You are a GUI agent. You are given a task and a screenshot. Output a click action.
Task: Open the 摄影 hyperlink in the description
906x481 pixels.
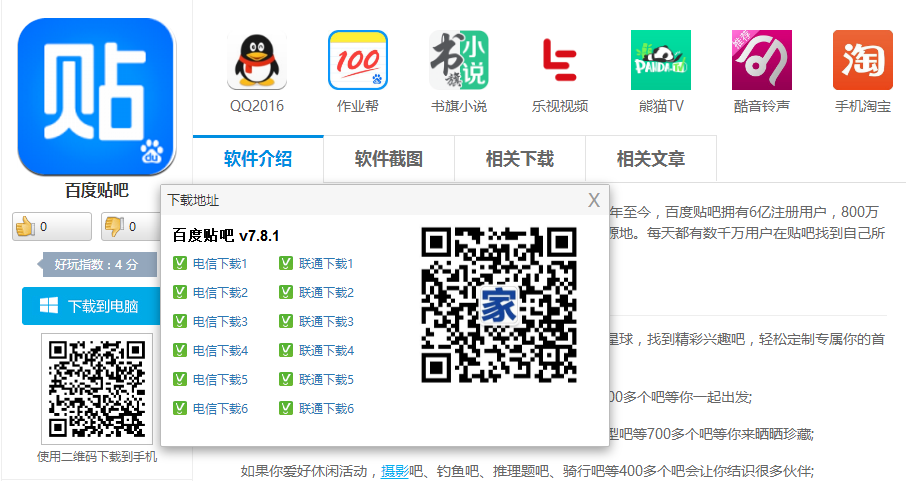[x=395, y=471]
